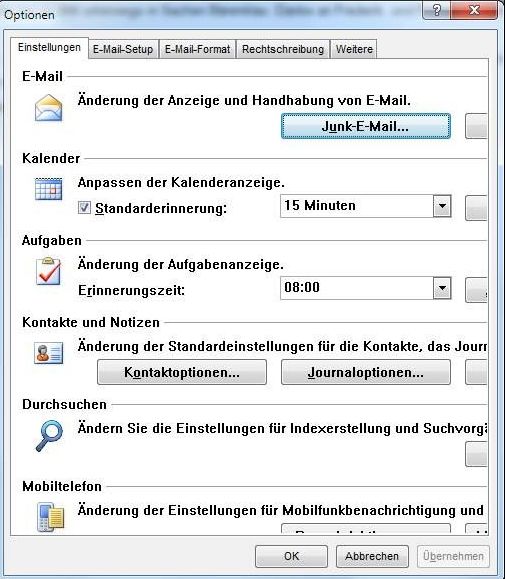Switch to the E-Mail-Format tab

pos(197,49)
